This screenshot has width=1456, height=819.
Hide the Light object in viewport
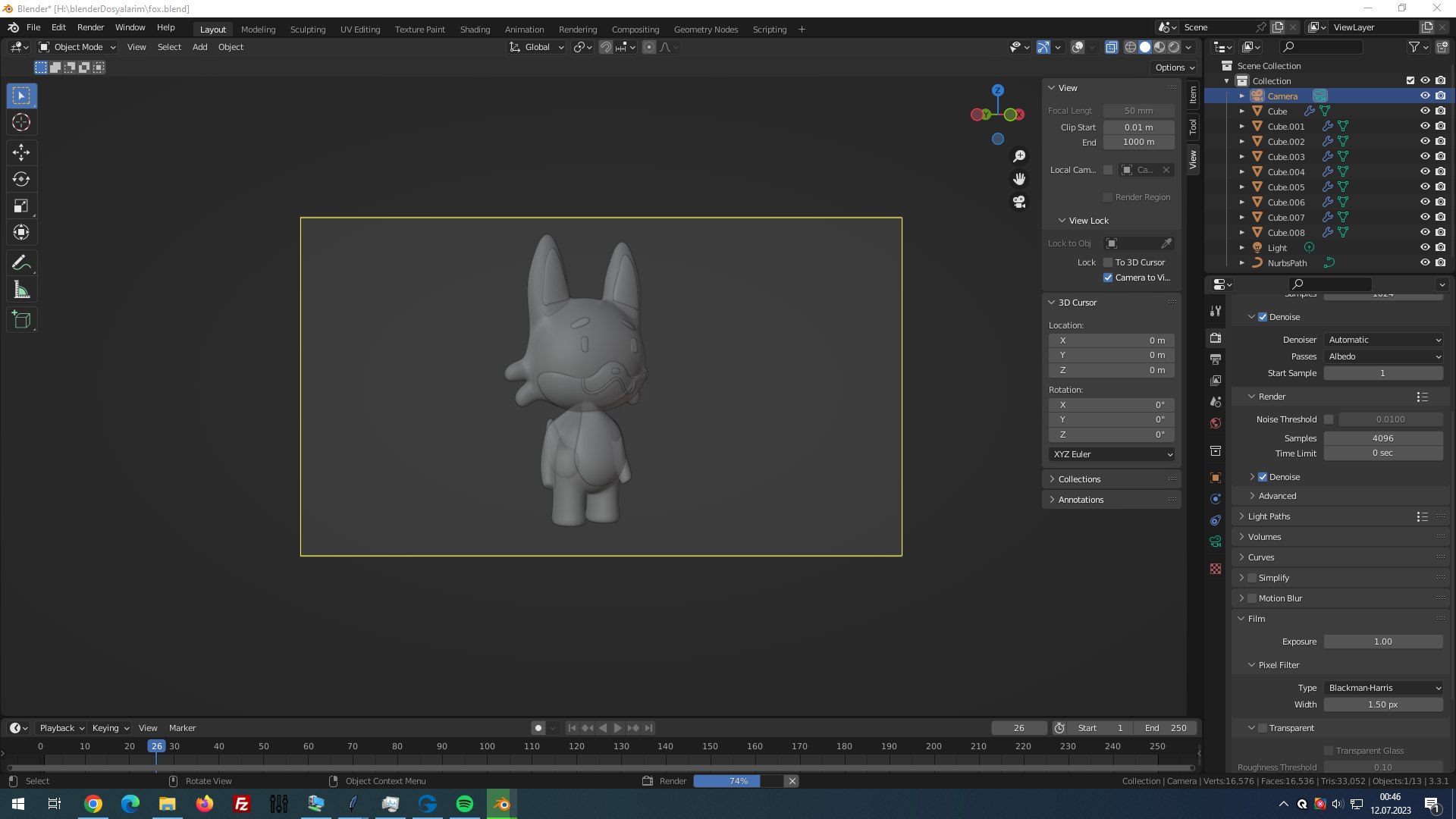(1425, 248)
